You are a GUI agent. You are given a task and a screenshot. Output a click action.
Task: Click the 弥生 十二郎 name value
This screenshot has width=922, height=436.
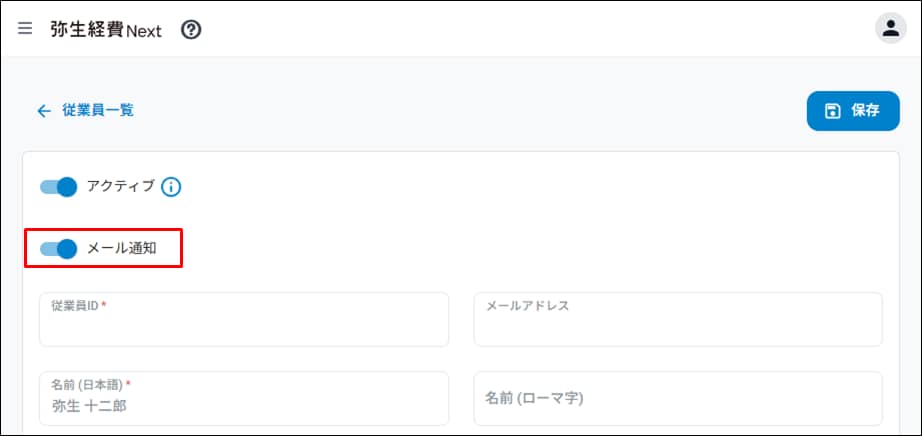[x=90, y=406]
